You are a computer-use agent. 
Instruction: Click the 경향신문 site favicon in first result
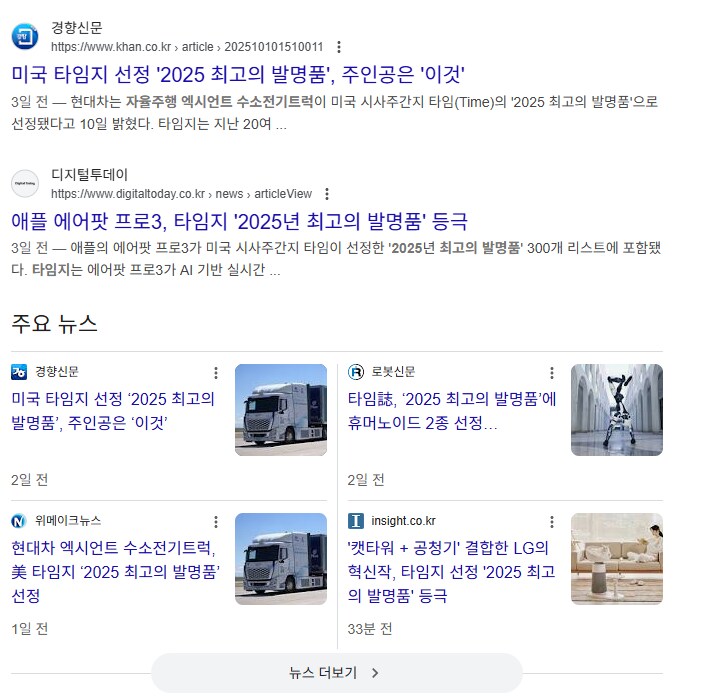click(x=25, y=37)
